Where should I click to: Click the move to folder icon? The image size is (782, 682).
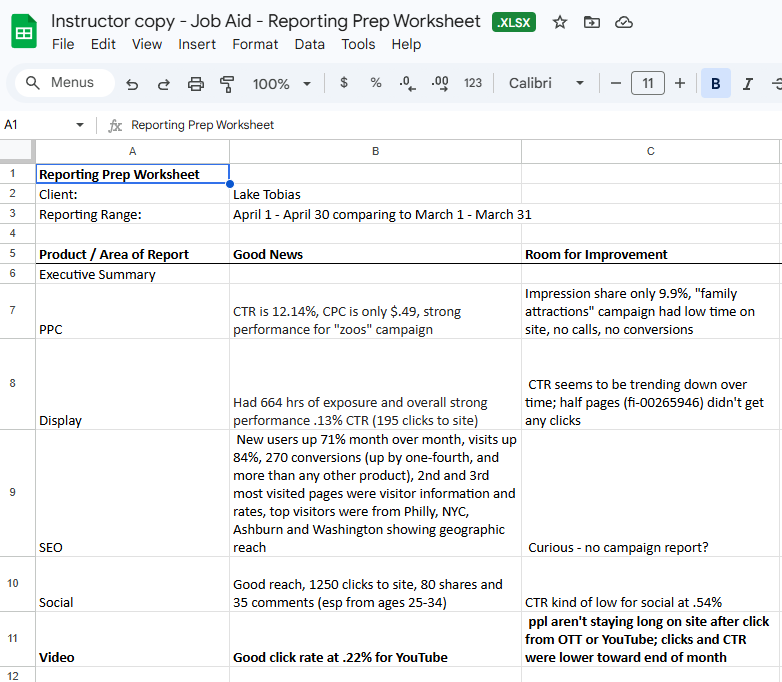pyautogui.click(x=592, y=22)
